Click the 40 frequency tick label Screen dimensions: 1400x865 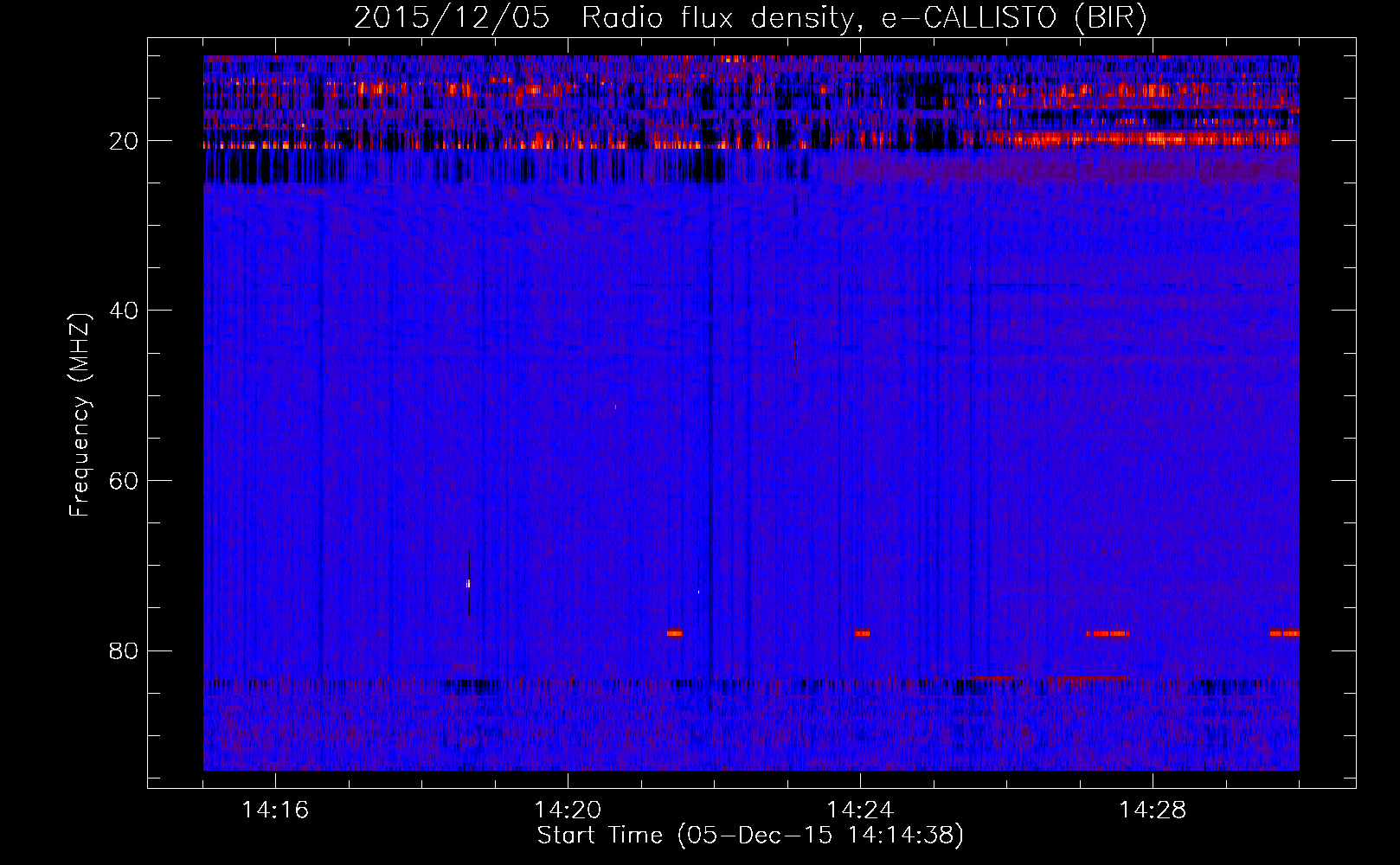[x=124, y=311]
